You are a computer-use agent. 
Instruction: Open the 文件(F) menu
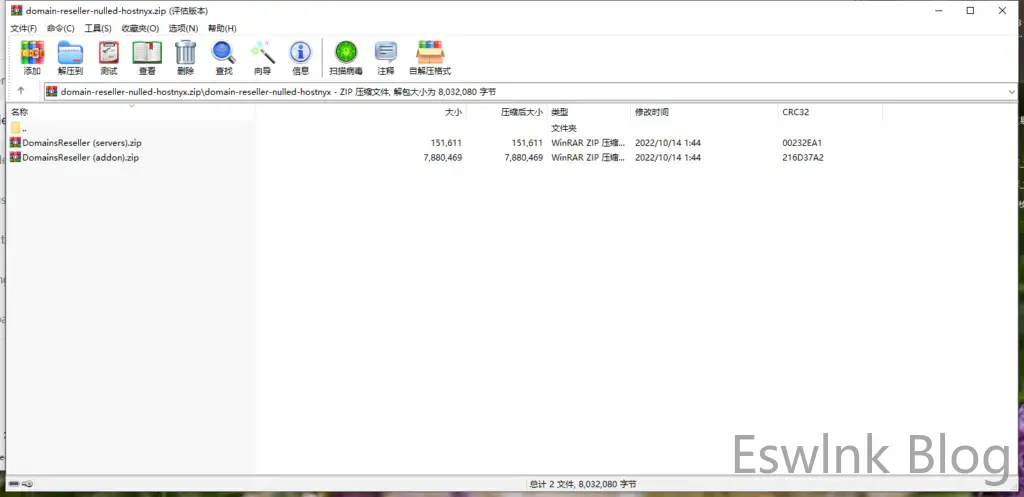pos(23,29)
